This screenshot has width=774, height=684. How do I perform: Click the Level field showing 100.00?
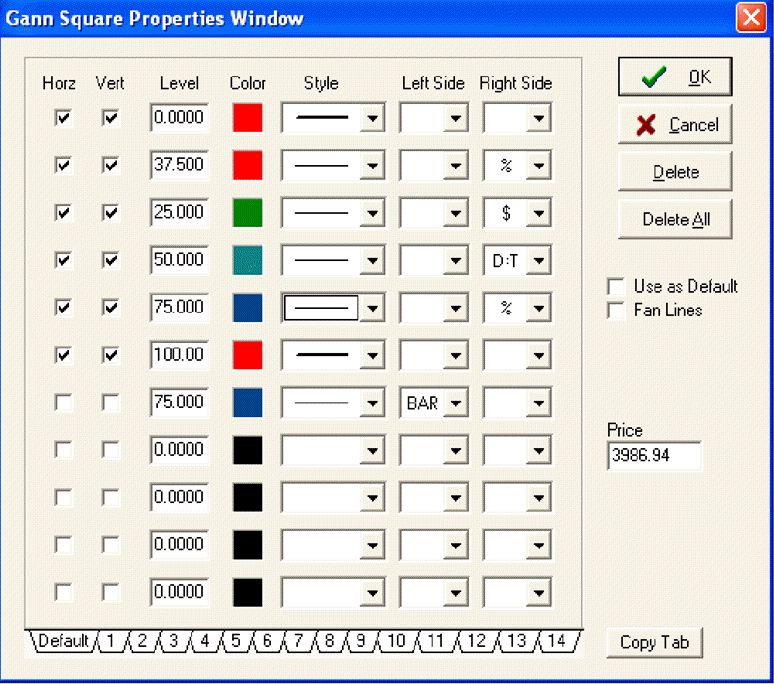pyautogui.click(x=179, y=355)
